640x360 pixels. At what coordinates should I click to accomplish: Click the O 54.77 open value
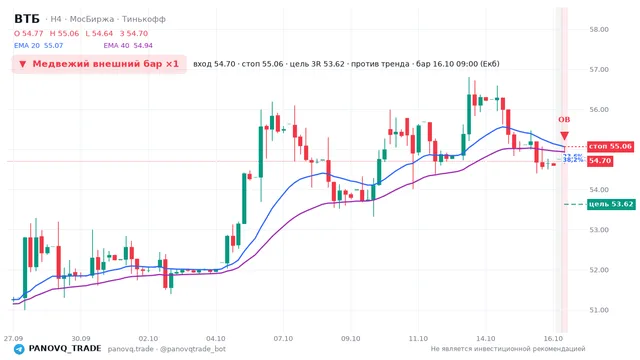pos(29,33)
